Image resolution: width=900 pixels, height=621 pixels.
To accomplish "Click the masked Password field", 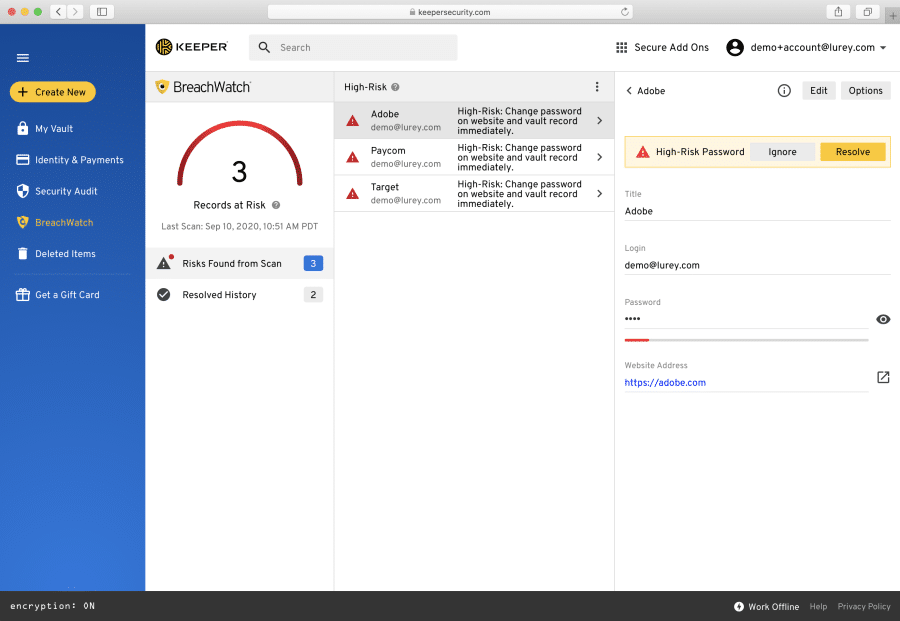I will tap(746, 319).
